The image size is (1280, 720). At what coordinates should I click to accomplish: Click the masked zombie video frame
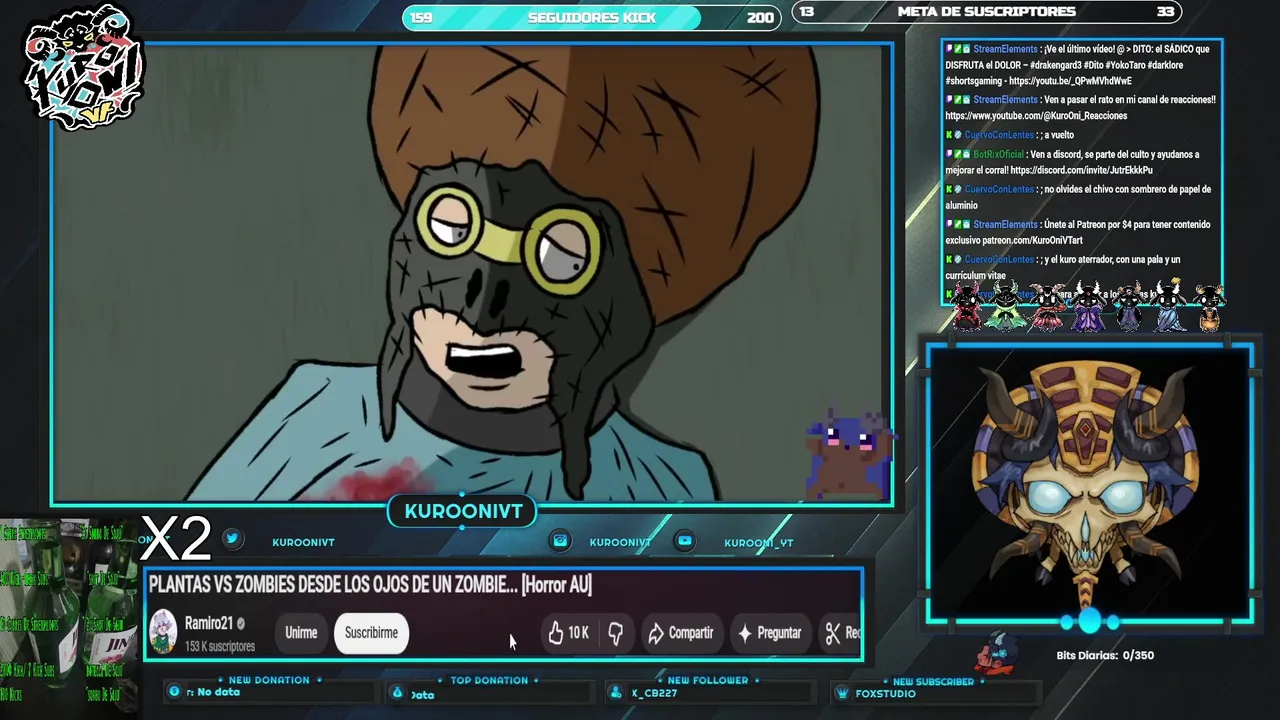472,273
